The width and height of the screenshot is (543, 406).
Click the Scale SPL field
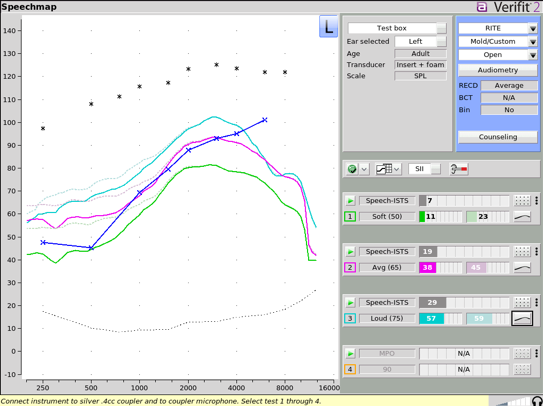420,76
